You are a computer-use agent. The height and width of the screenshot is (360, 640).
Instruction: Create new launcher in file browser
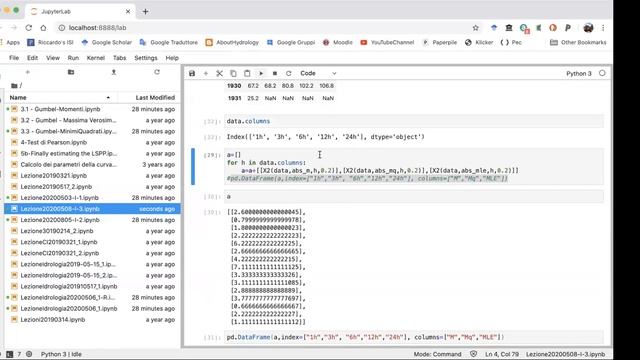(x=27, y=72)
